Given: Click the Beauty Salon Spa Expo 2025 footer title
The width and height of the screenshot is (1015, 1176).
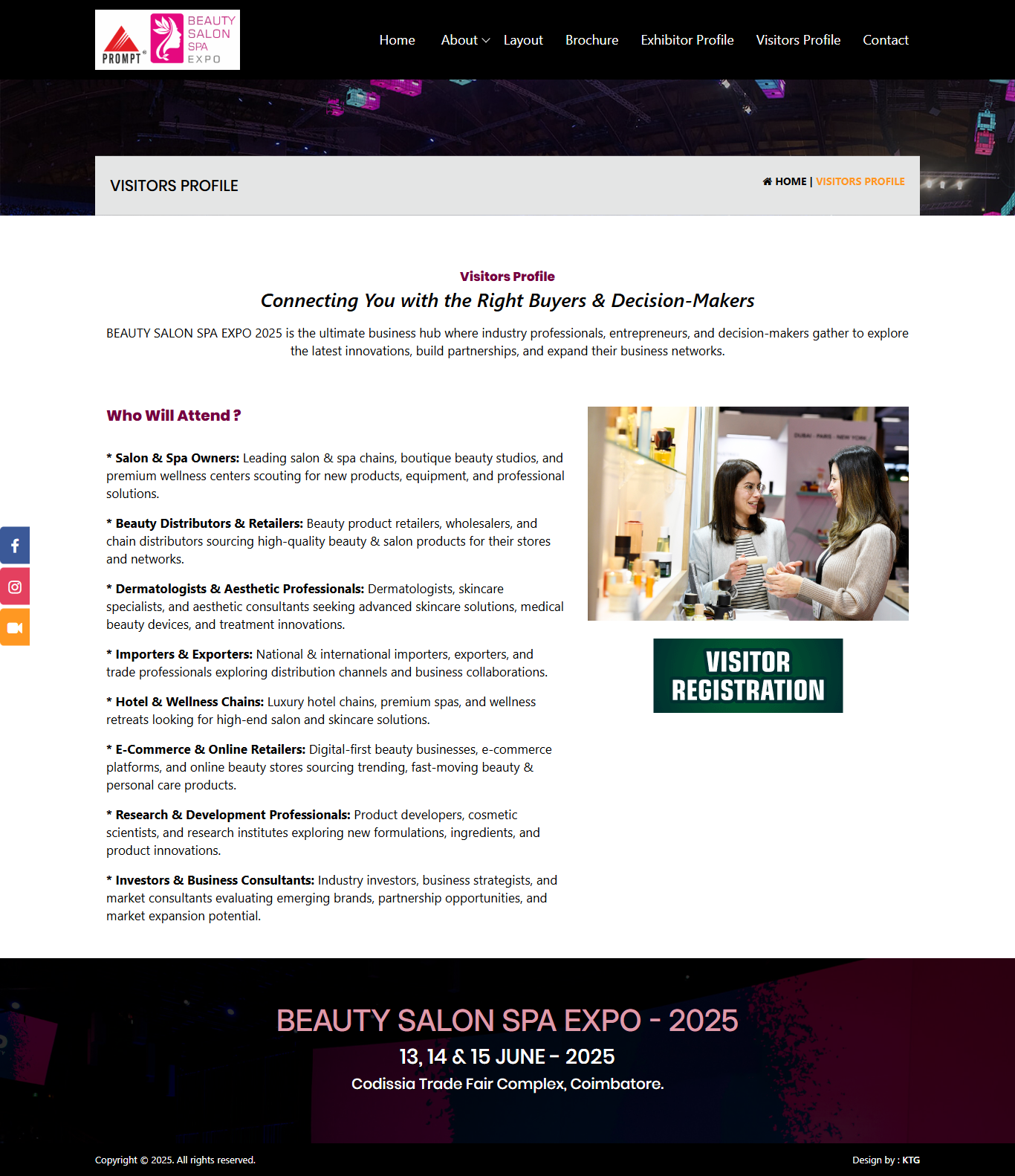Looking at the screenshot, I should tap(507, 1021).
